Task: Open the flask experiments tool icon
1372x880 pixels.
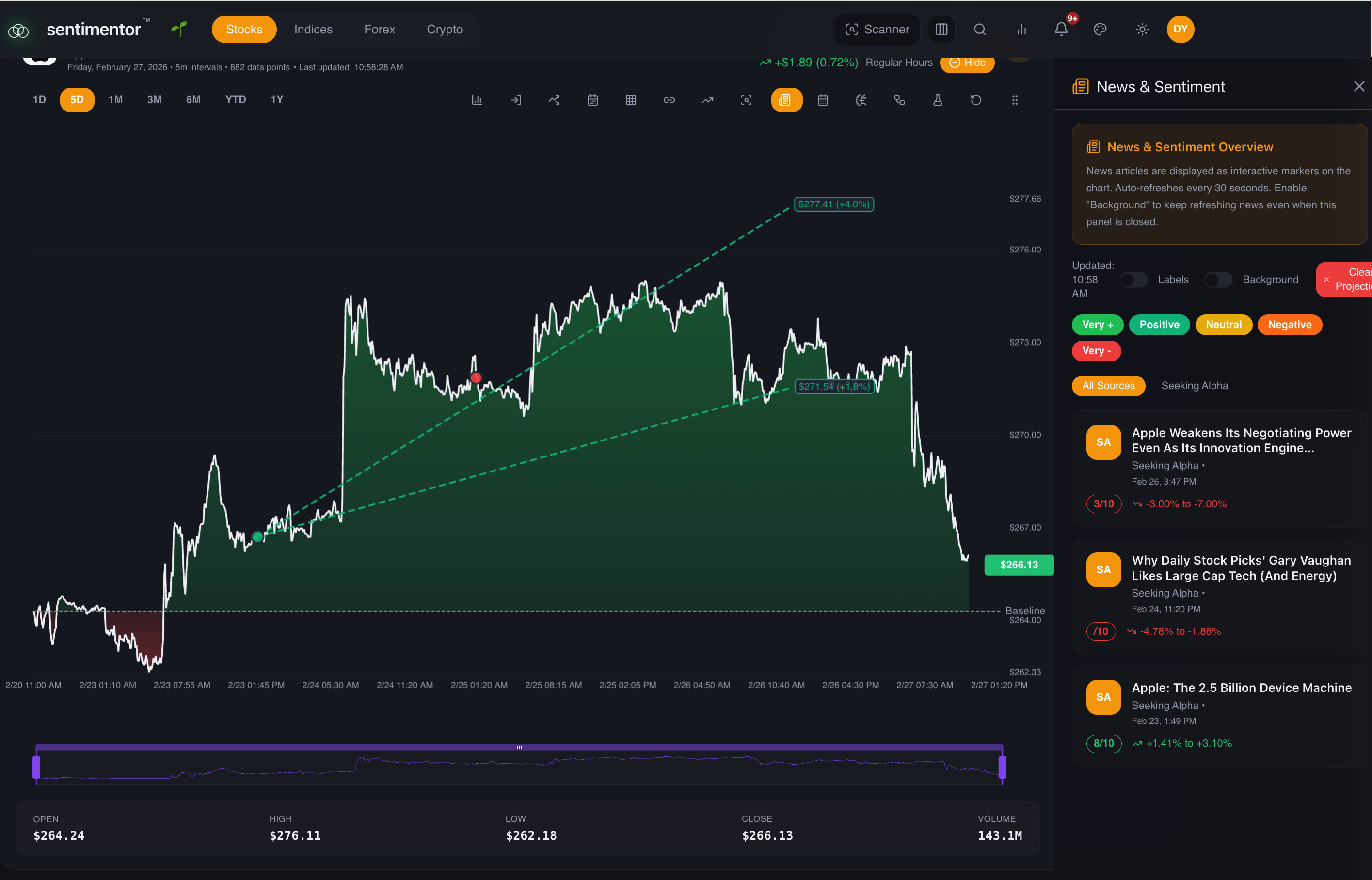Action: [938, 100]
